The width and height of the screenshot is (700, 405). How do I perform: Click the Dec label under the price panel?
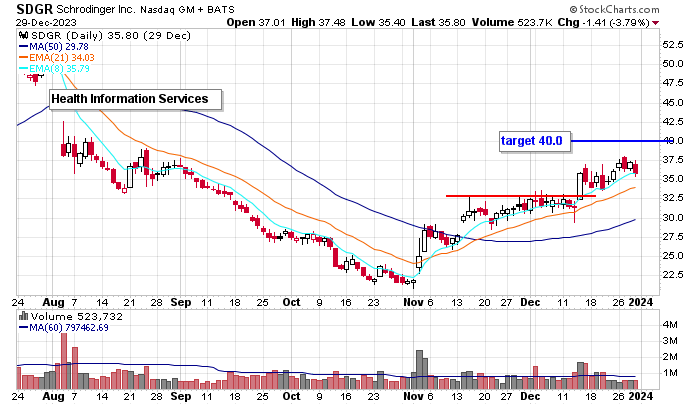click(x=530, y=302)
